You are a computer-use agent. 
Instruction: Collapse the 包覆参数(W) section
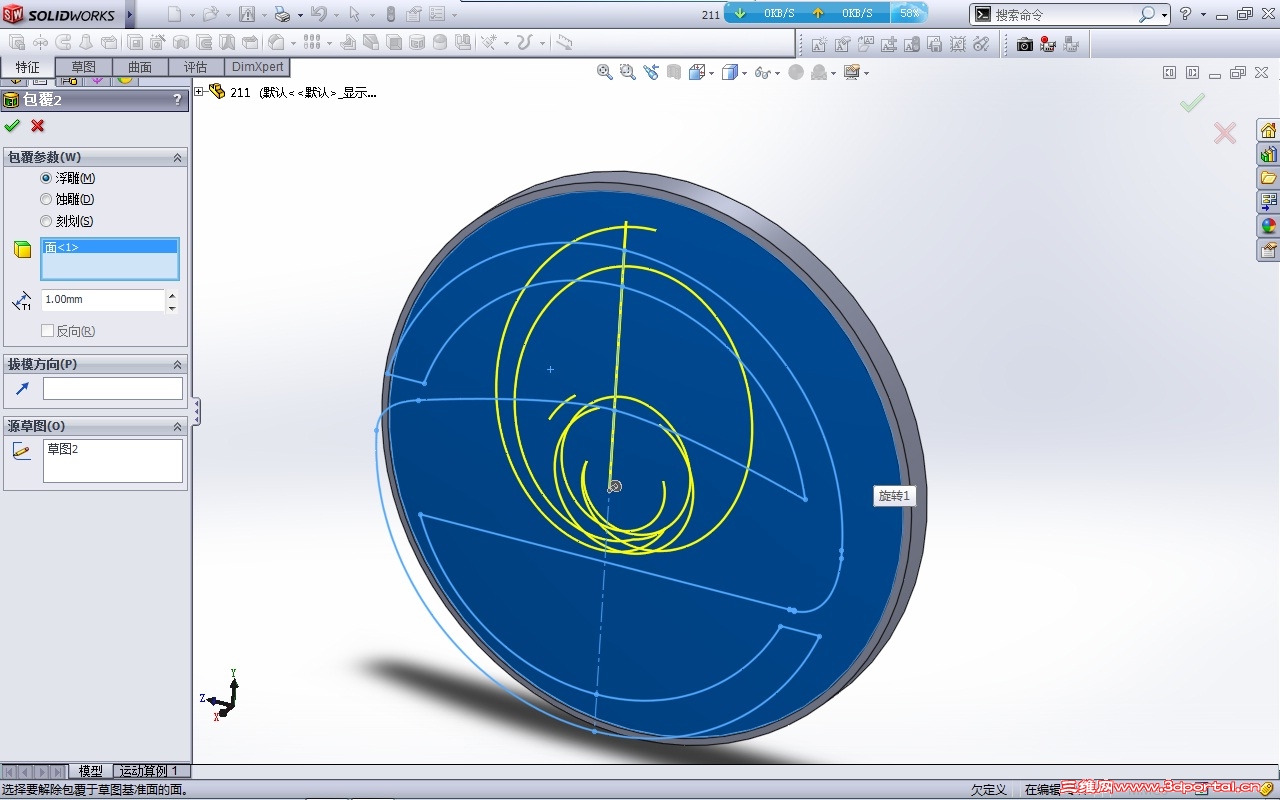[x=178, y=158]
